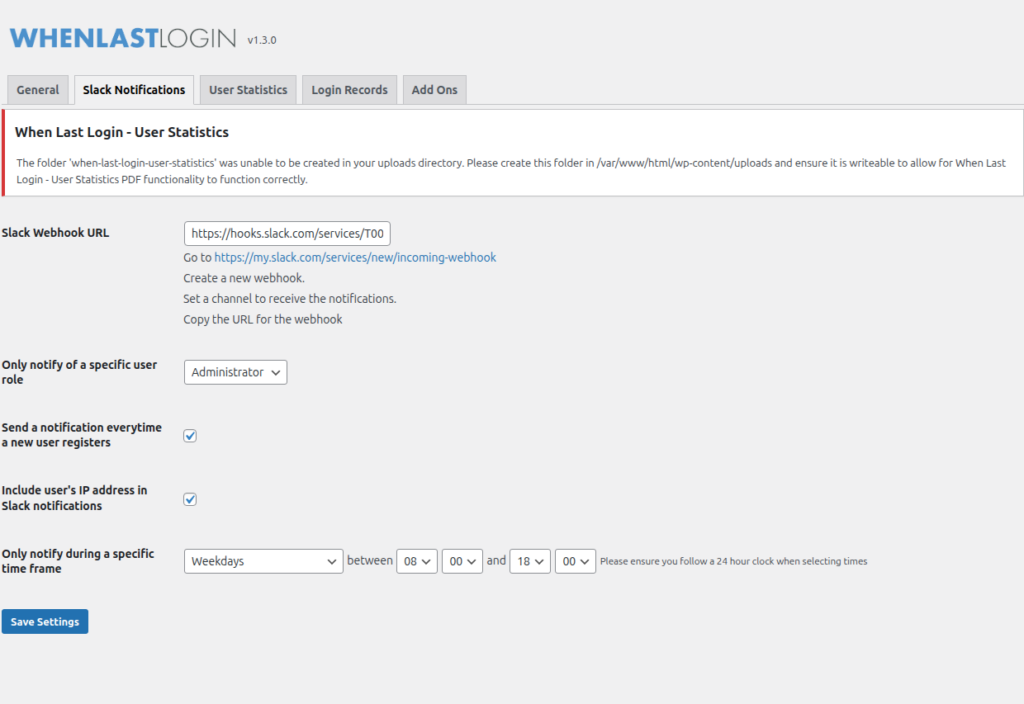Click the 'Include user's IP address' label

74,498
